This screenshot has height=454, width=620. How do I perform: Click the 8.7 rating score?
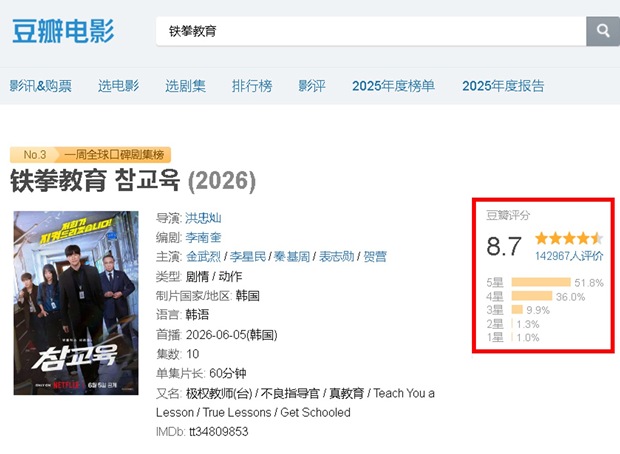(x=504, y=246)
